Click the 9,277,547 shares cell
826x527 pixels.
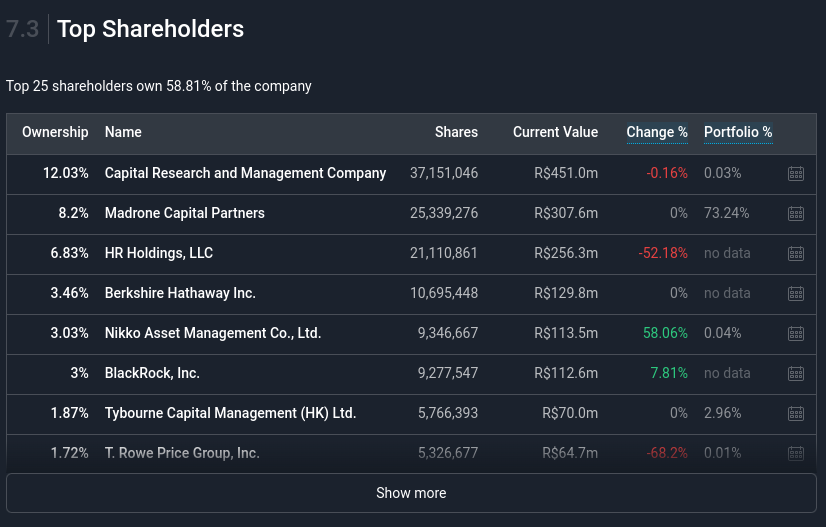(448, 373)
